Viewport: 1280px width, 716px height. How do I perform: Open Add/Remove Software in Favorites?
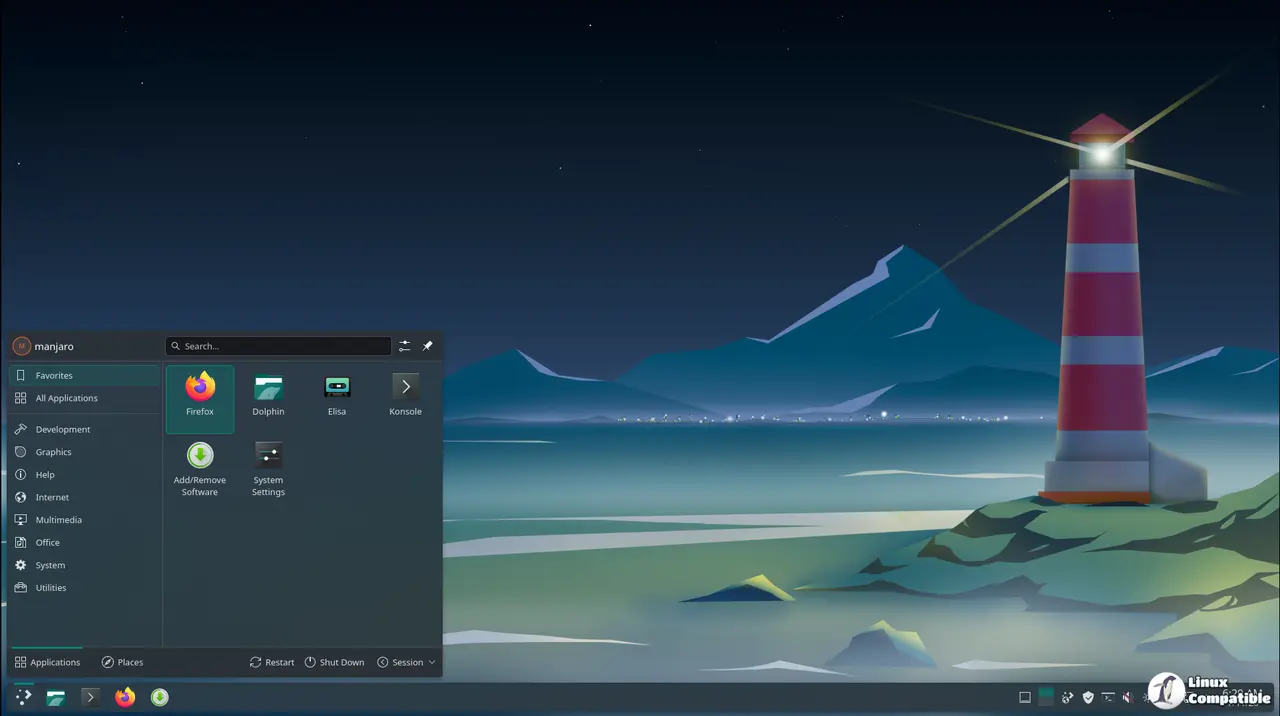pyautogui.click(x=200, y=469)
